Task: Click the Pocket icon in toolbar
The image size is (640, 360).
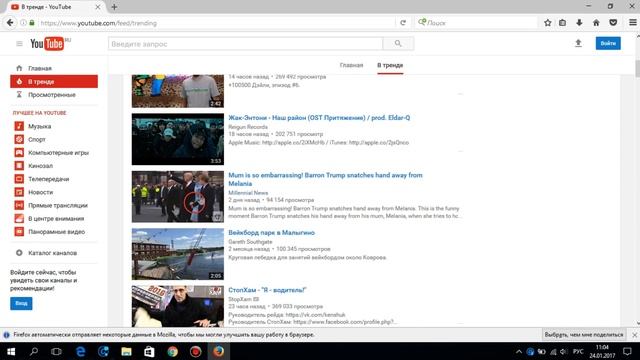Action: pyautogui.click(x=613, y=23)
